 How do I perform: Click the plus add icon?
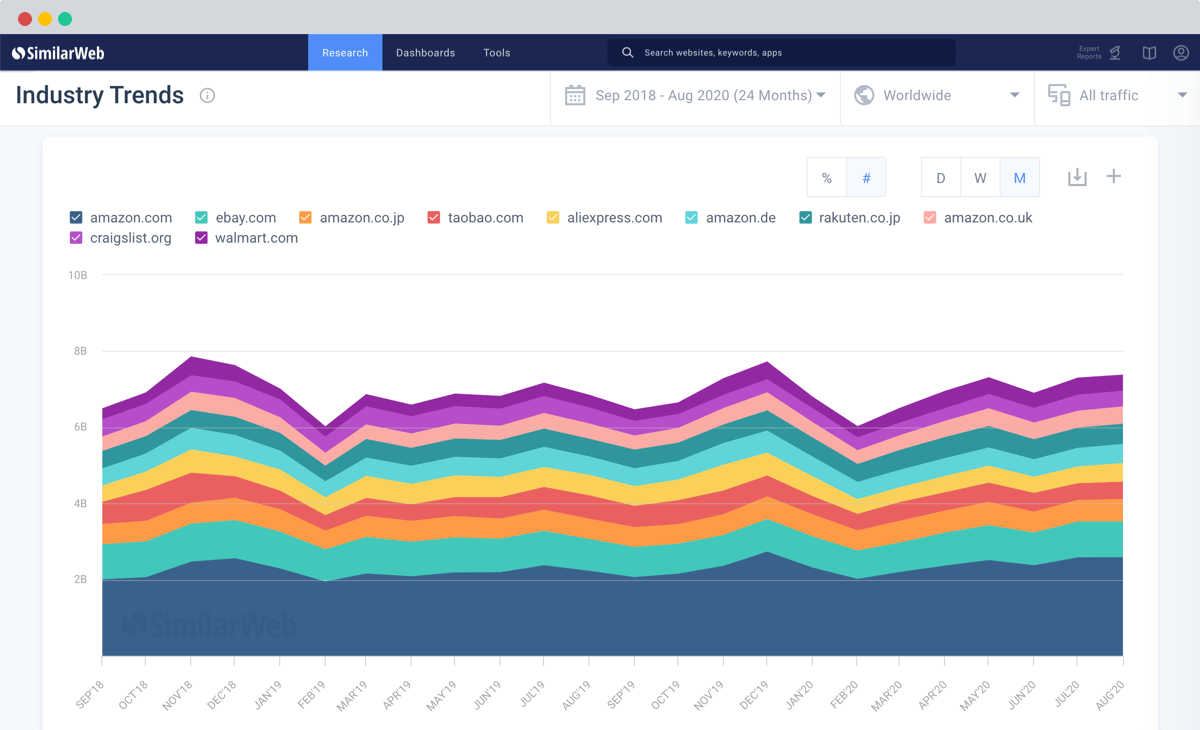[1114, 176]
